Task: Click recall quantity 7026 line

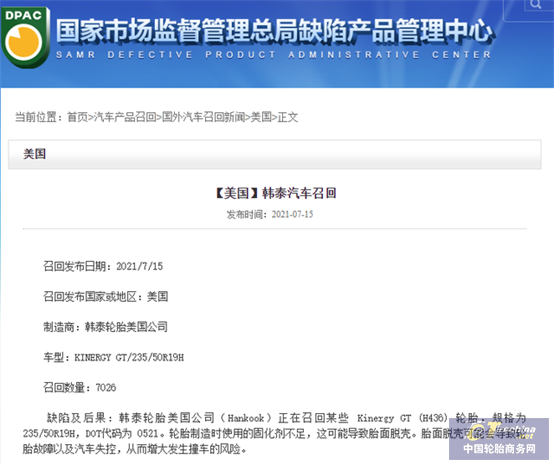Action: [79, 388]
